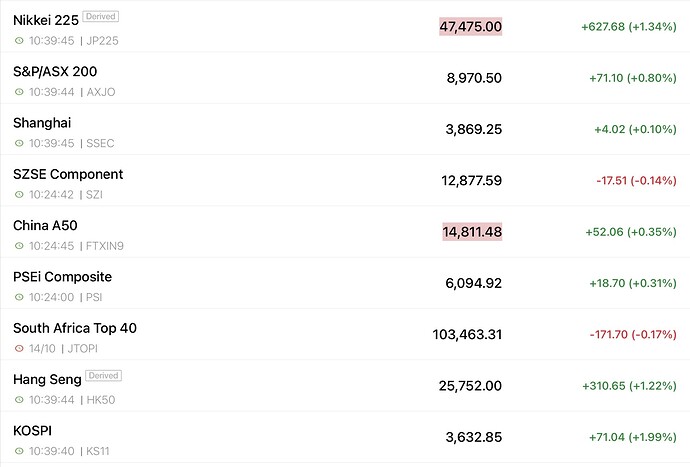The width and height of the screenshot is (690, 467).
Task: Click the clock icon under KOSPI
Action: coord(19,451)
